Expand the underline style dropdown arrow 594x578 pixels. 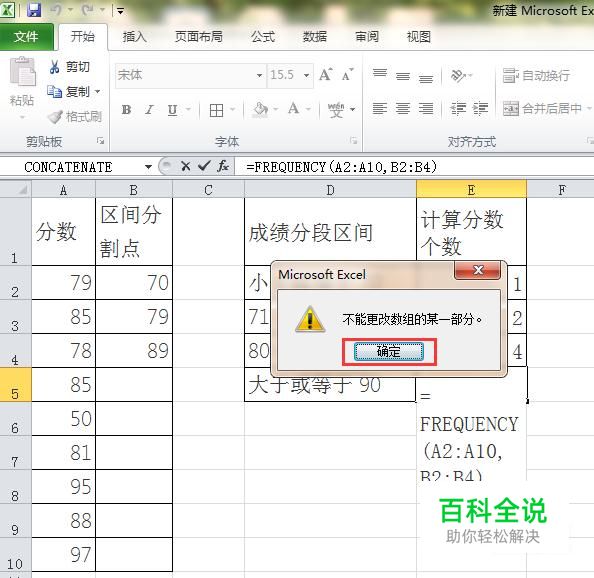188,110
